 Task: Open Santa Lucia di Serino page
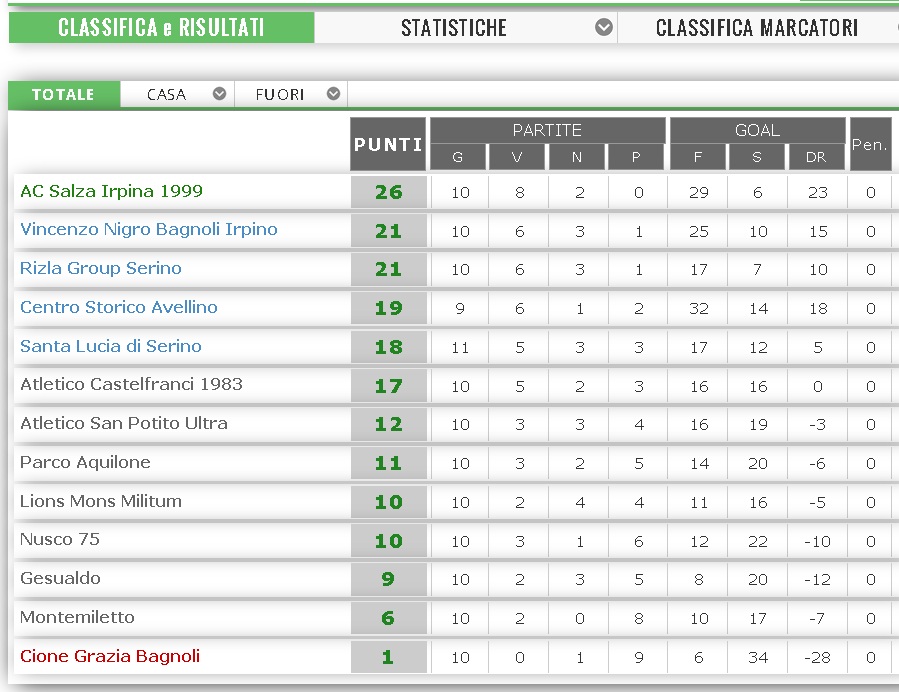click(x=111, y=346)
